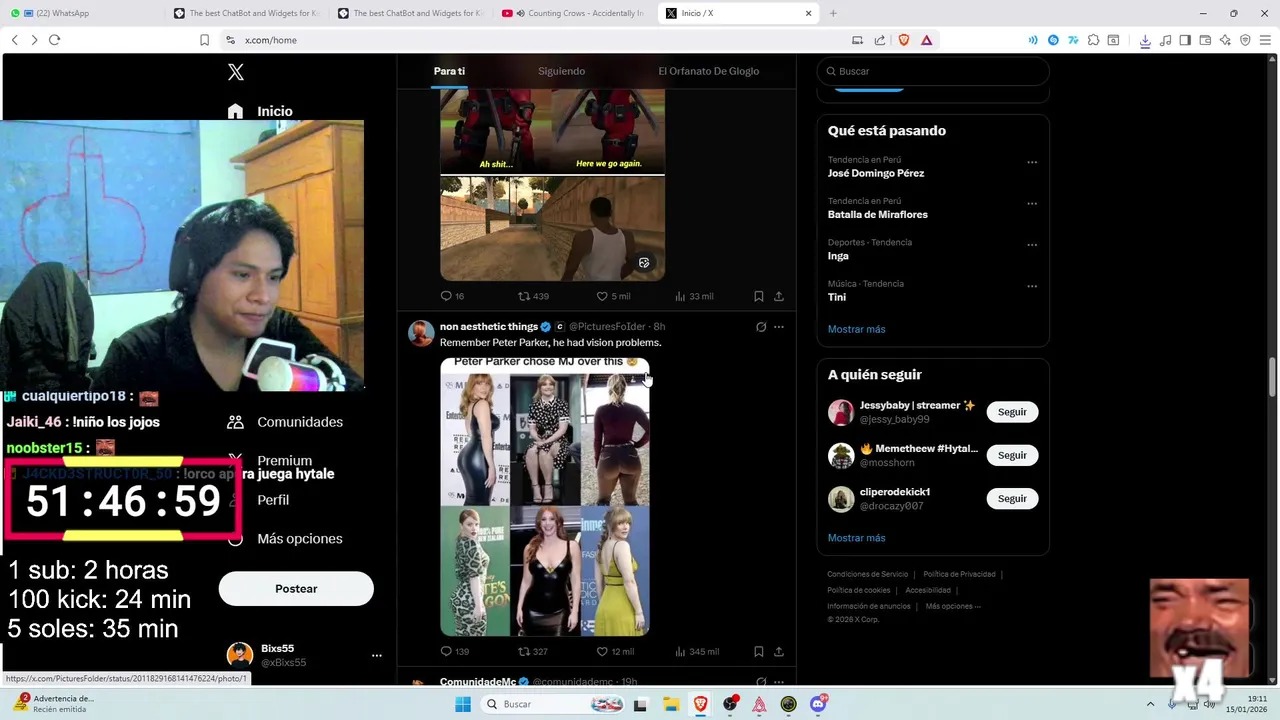Repost the post with 439 reposts
The image size is (1280, 720).
point(533,296)
